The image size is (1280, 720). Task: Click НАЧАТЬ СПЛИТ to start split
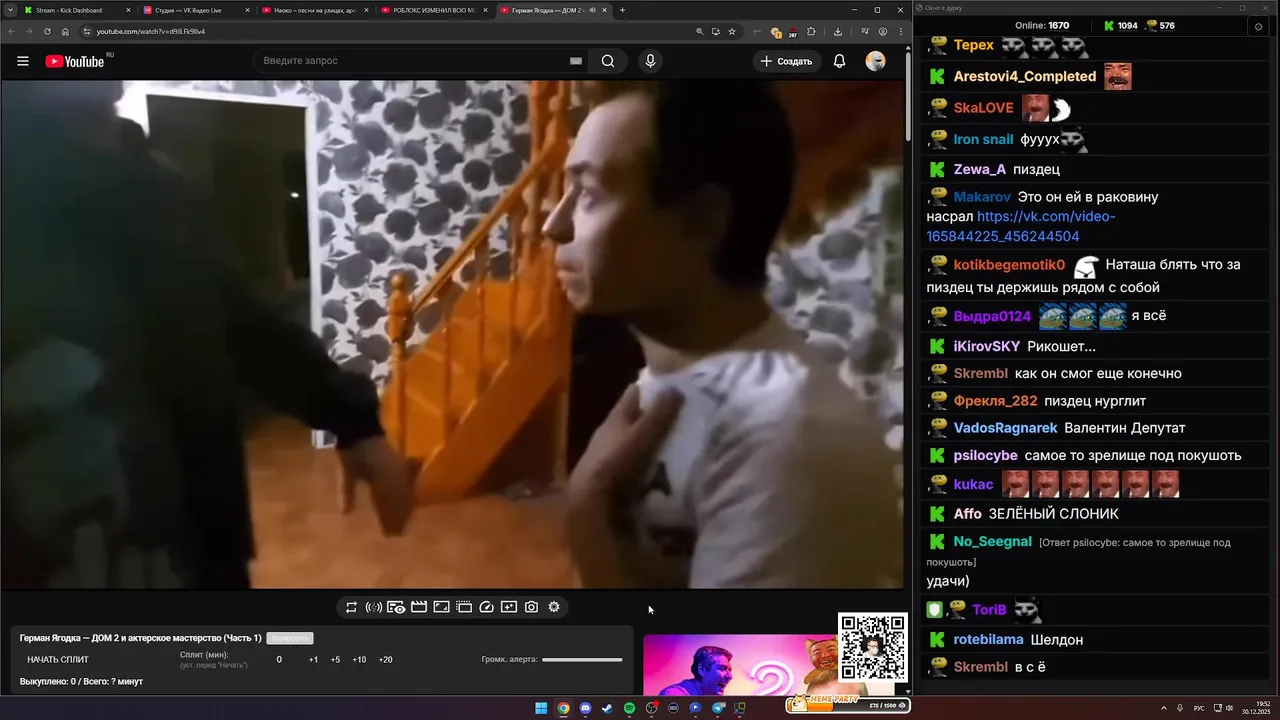click(58, 660)
